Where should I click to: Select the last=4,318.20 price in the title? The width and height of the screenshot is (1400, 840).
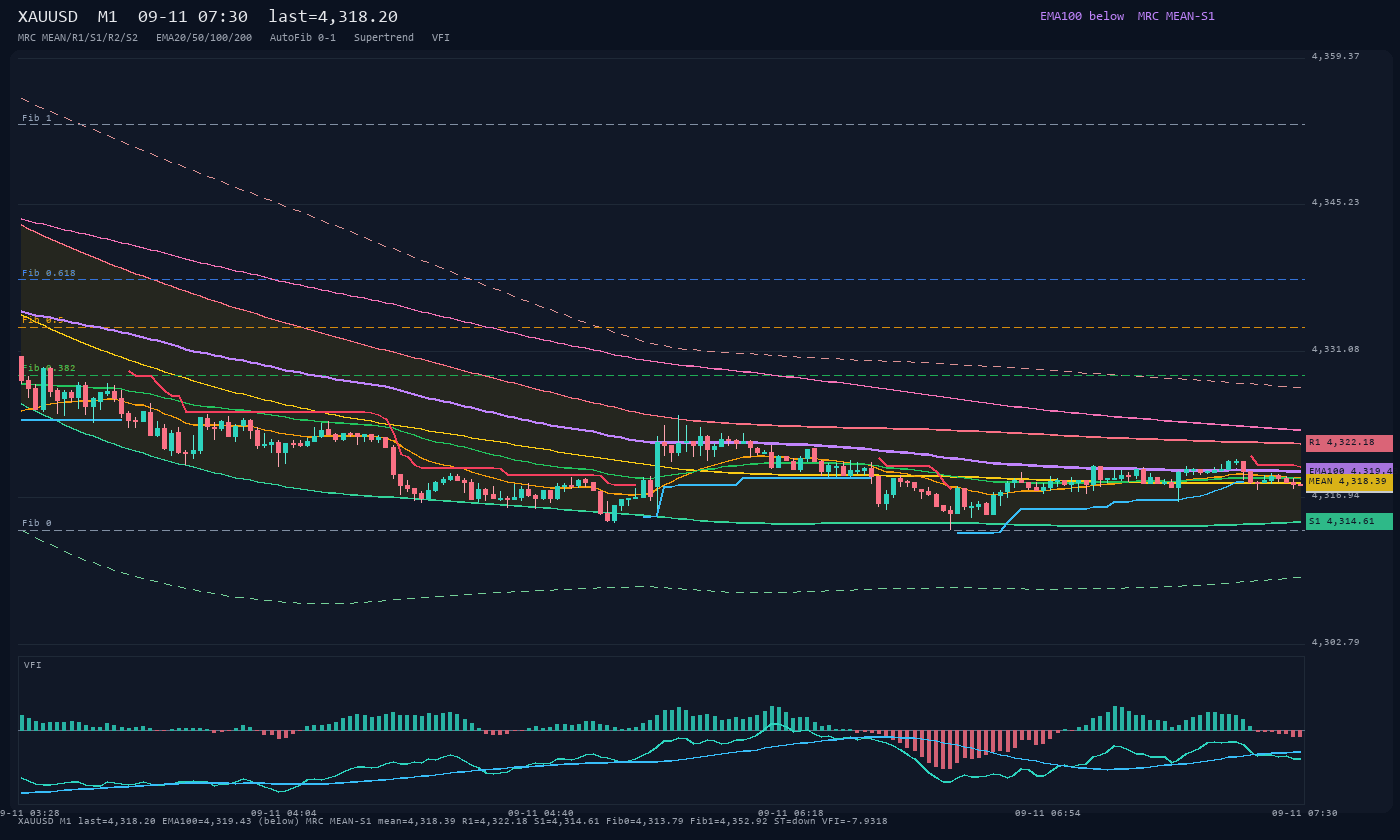tap(333, 17)
